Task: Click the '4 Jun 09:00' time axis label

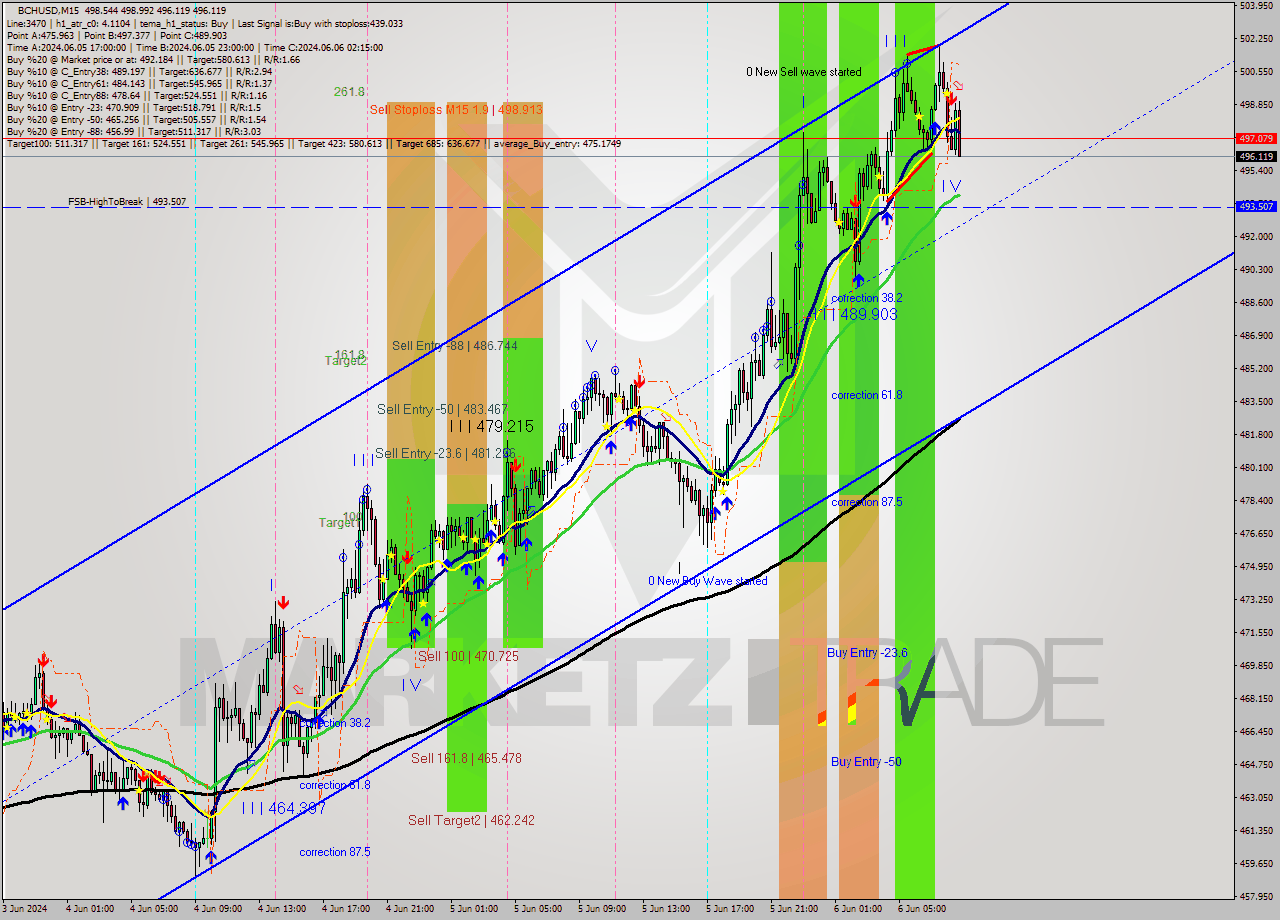Action: point(217,909)
